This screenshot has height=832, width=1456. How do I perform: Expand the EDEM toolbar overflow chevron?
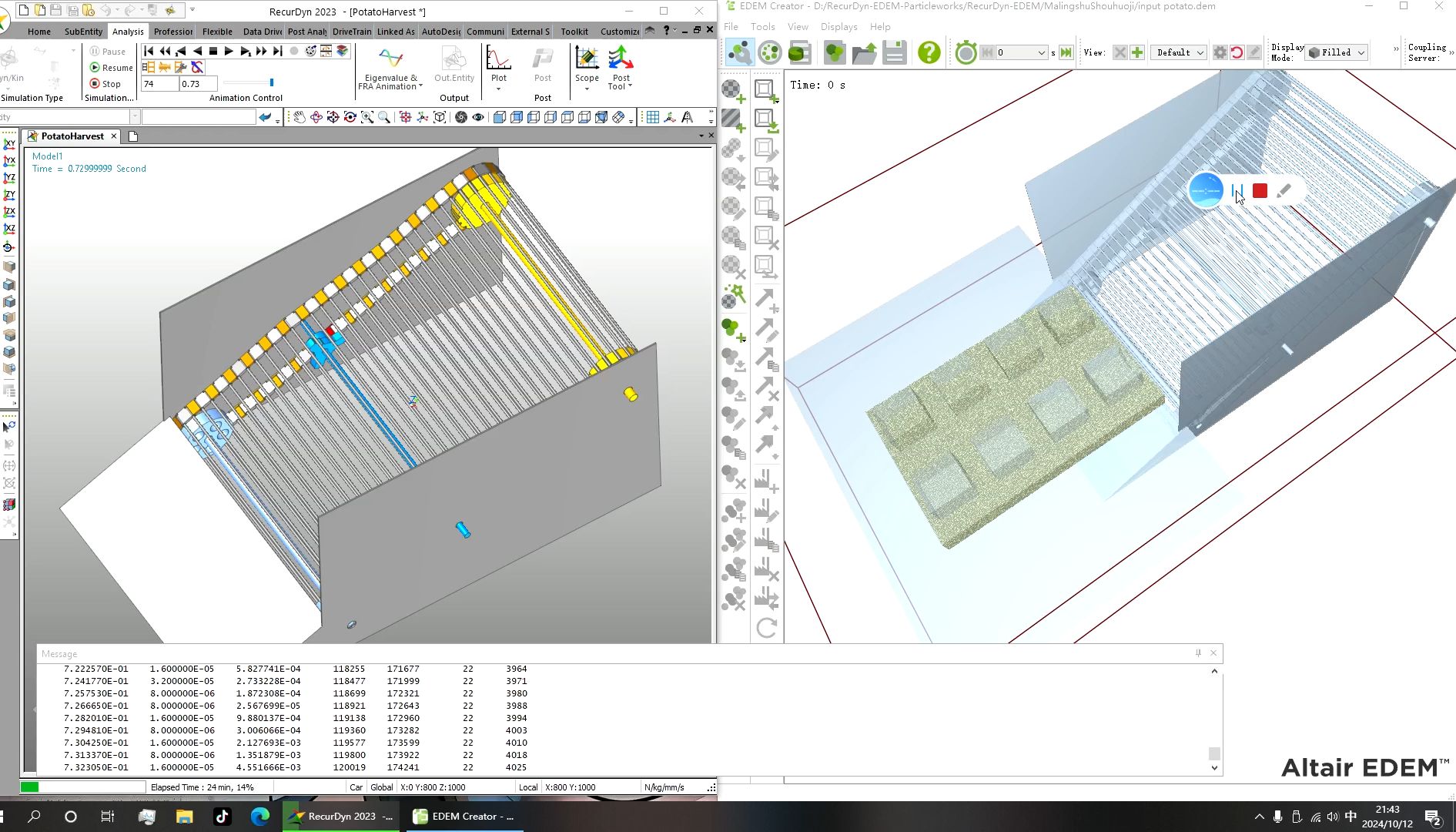[x=1396, y=49]
